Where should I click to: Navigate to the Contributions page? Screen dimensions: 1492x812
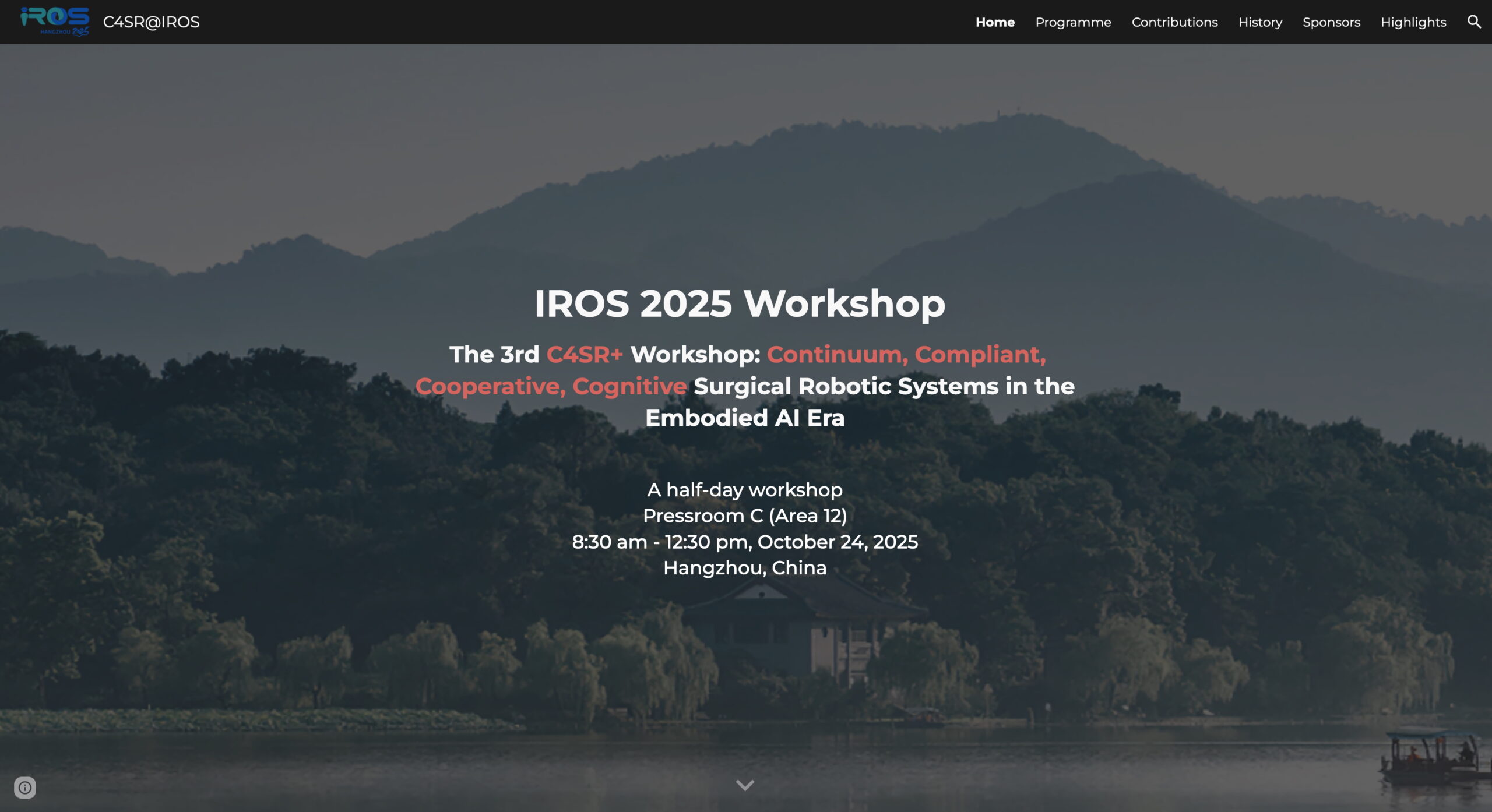coord(1174,22)
